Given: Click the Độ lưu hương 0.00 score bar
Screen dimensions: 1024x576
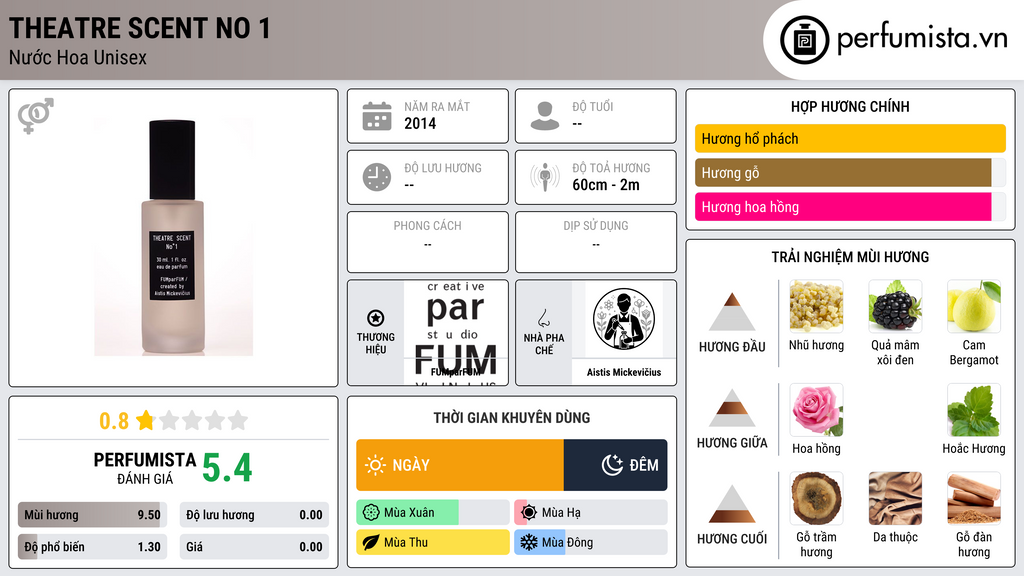Looking at the screenshot, I should click(x=254, y=515).
